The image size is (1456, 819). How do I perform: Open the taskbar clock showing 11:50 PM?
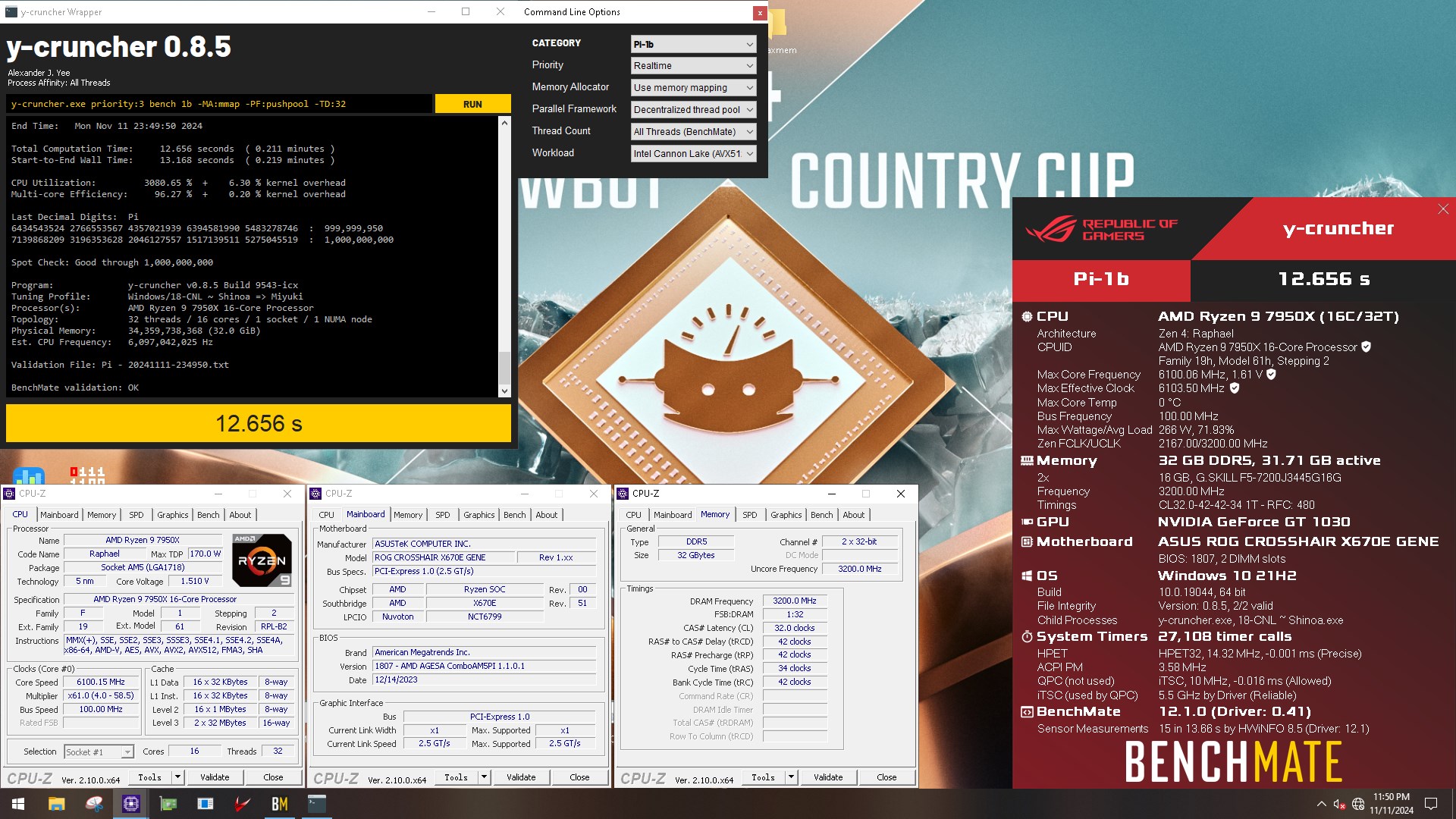tap(1392, 804)
